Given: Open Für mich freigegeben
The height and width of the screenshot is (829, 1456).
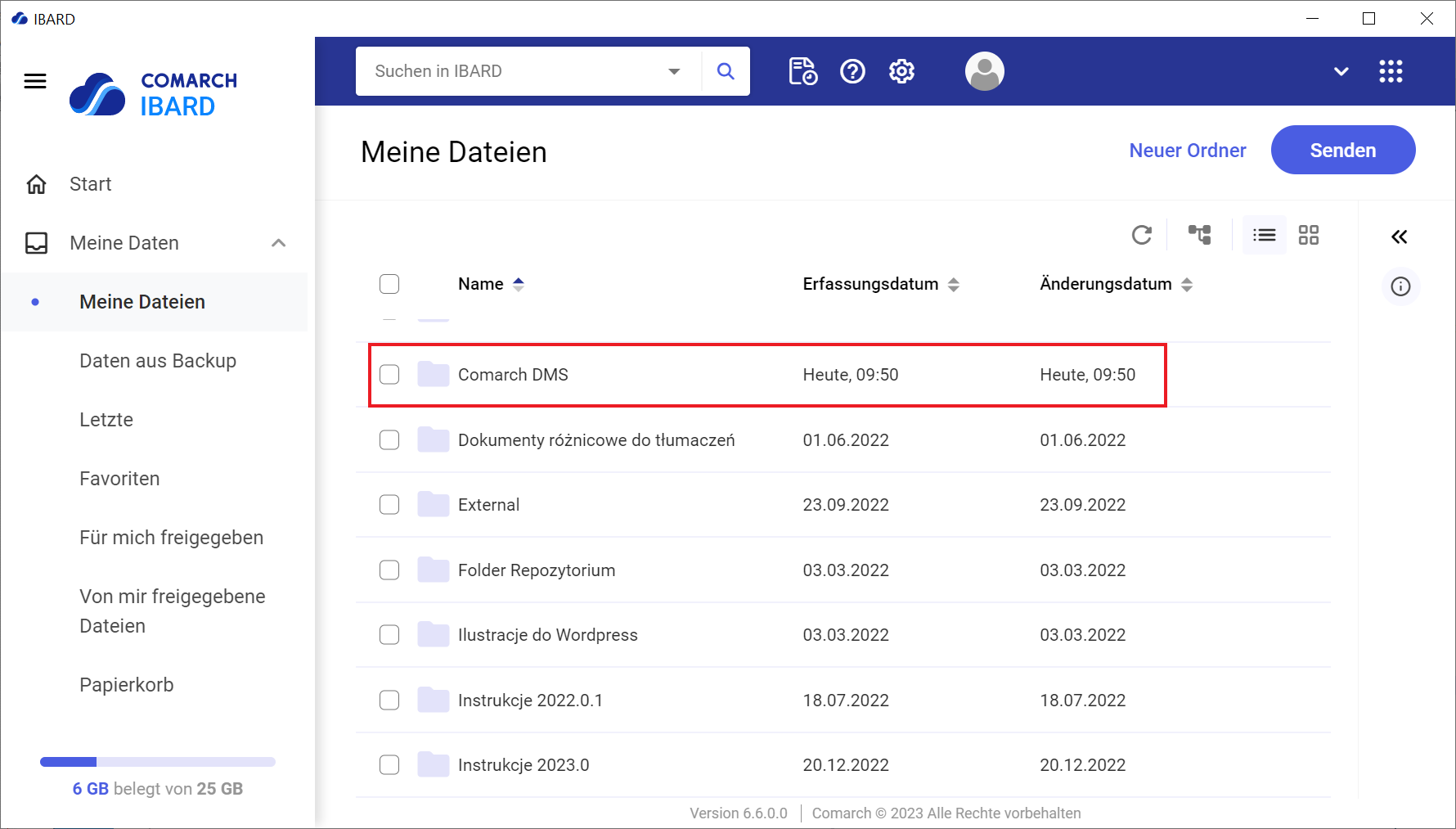Looking at the screenshot, I should (x=172, y=538).
